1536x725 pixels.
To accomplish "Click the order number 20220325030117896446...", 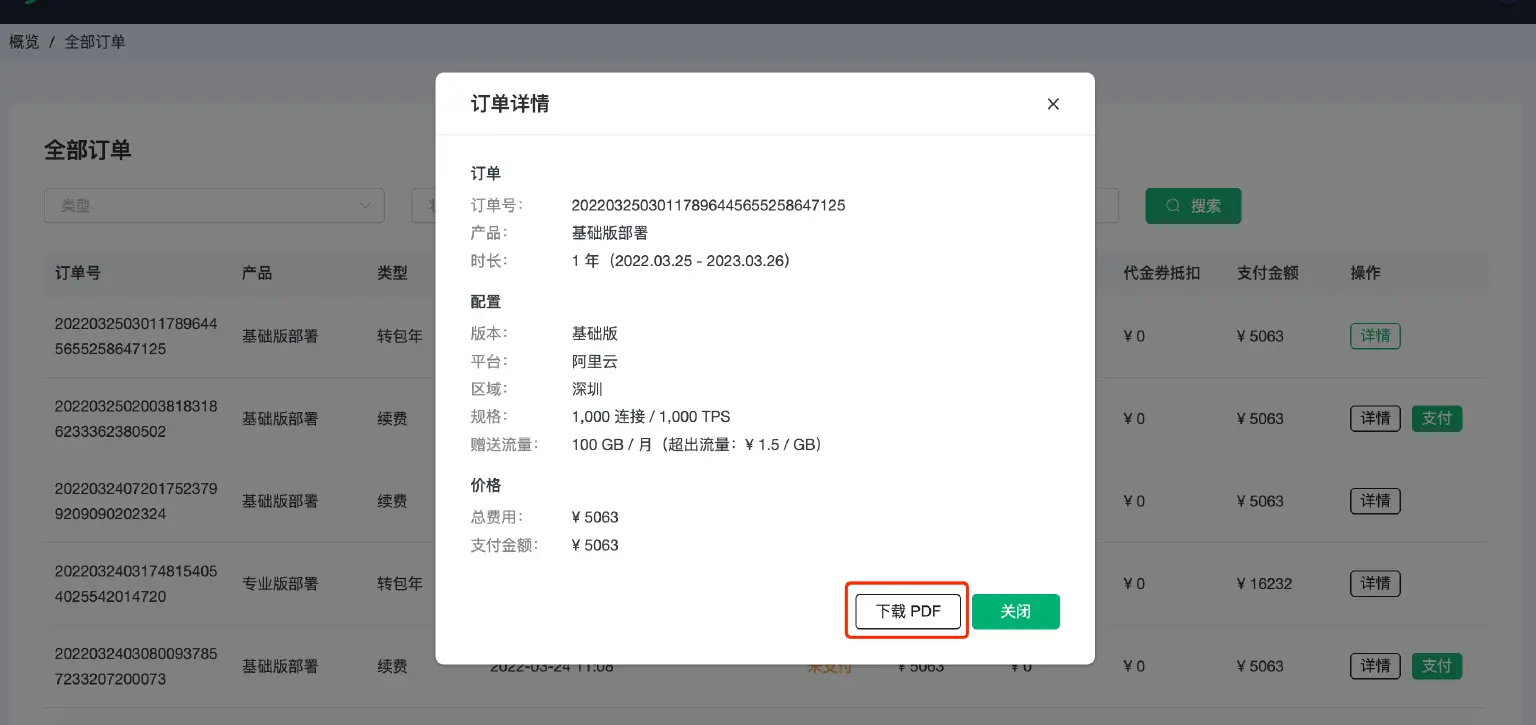I will click(135, 336).
